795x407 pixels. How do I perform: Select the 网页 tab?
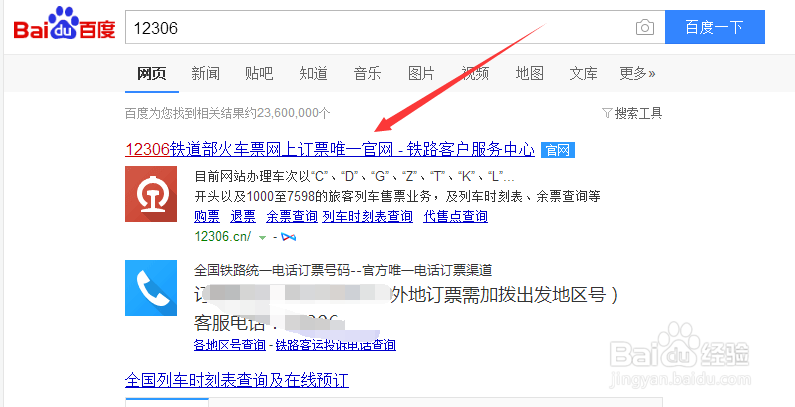tap(152, 73)
